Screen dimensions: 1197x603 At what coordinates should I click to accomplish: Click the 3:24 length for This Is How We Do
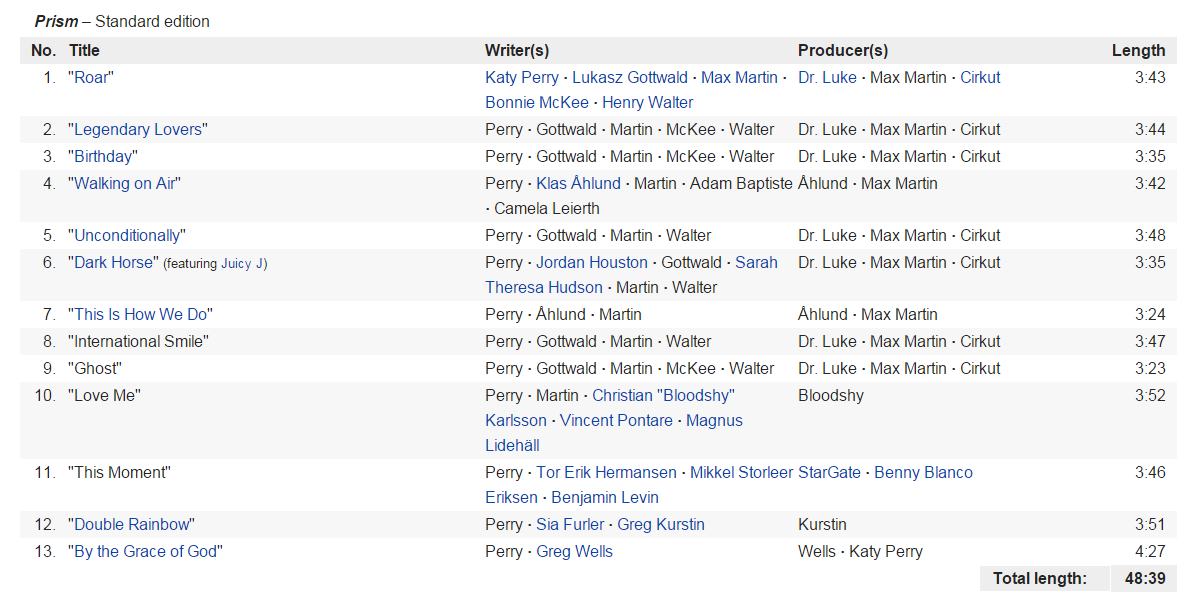1150,314
